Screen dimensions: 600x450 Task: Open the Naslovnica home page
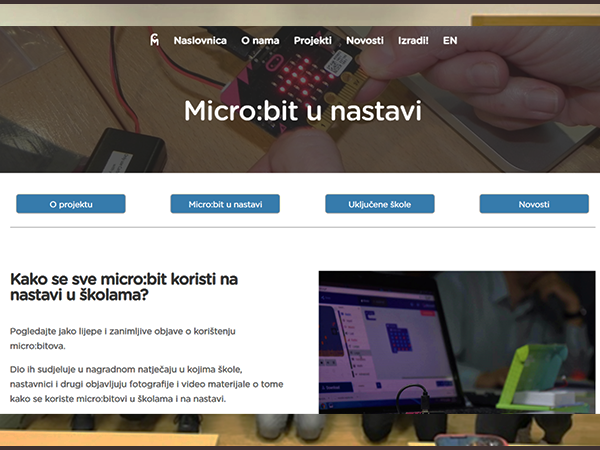point(200,41)
